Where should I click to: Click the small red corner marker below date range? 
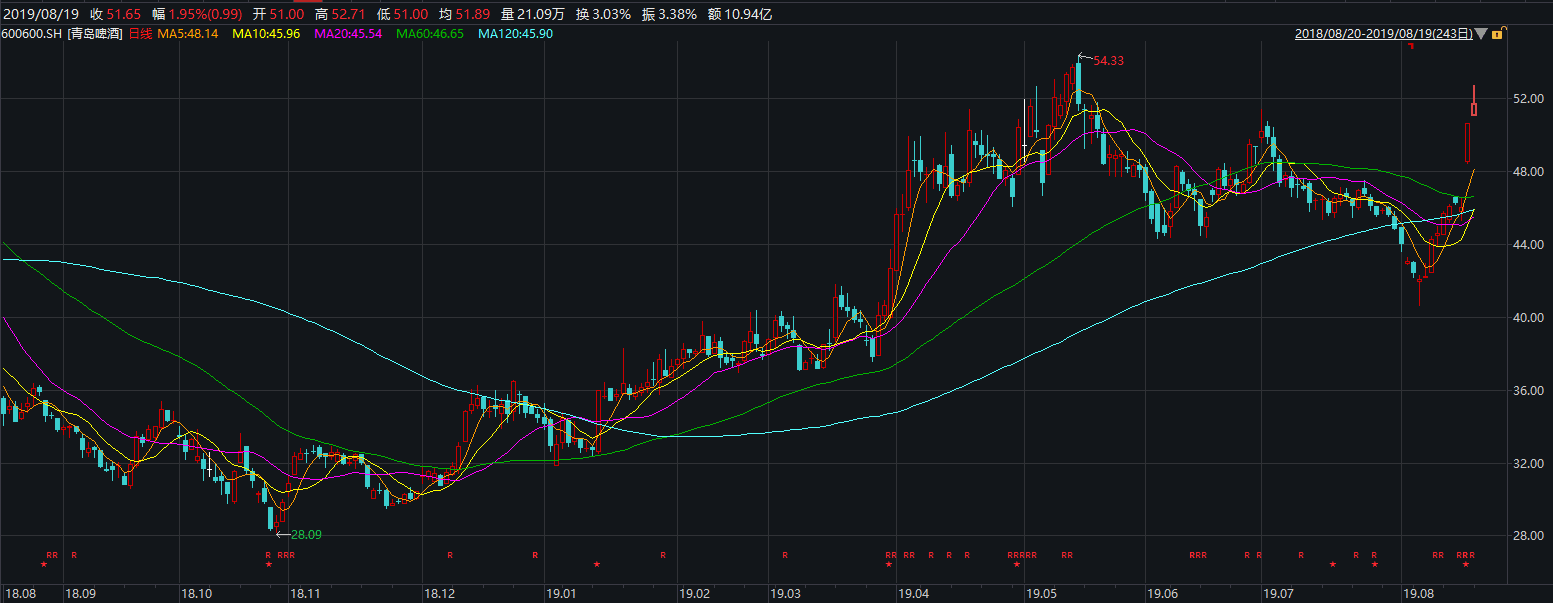point(1410,47)
